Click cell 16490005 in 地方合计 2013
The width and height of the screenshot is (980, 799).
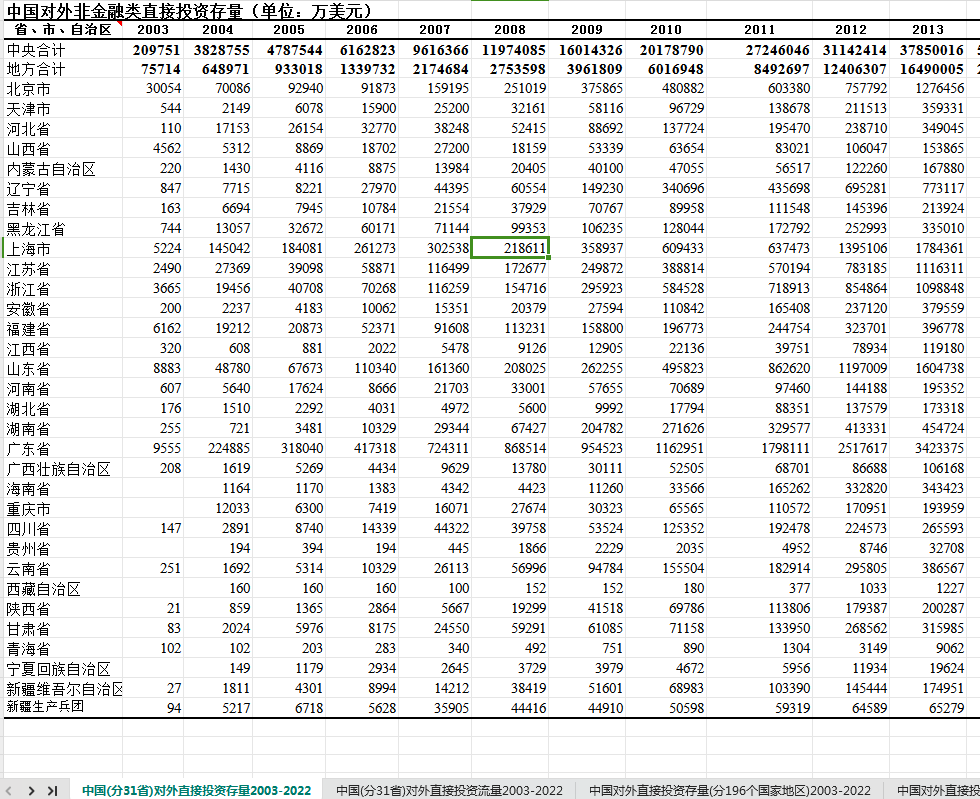928,69
